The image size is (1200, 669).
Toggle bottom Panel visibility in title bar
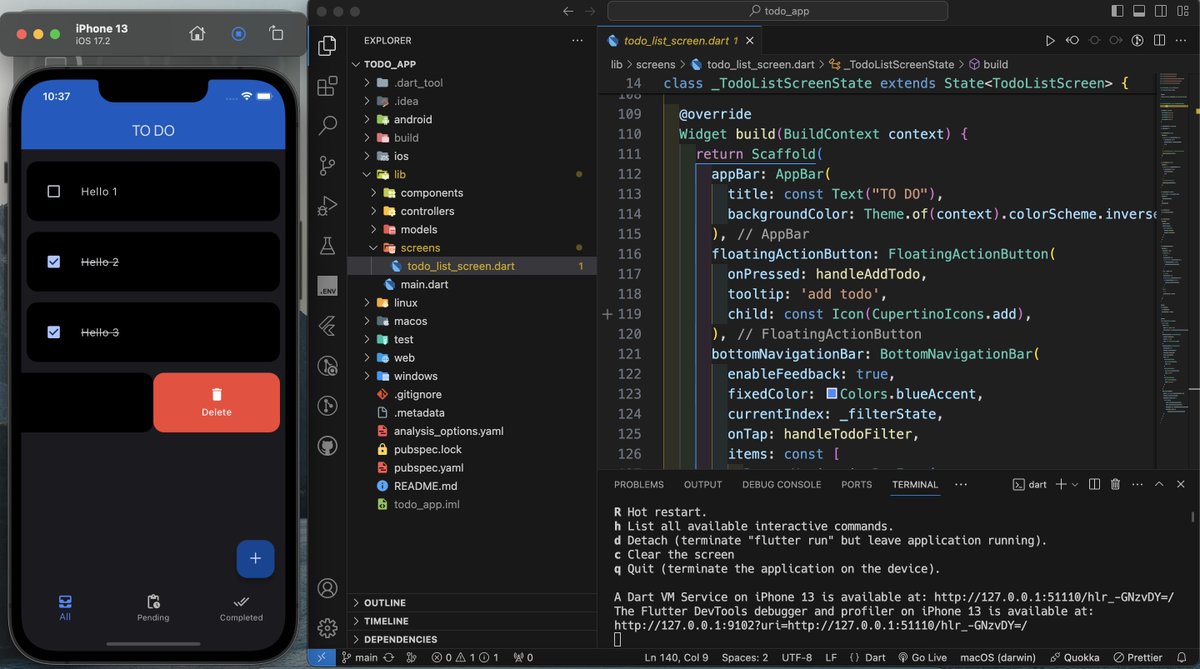tap(1138, 11)
